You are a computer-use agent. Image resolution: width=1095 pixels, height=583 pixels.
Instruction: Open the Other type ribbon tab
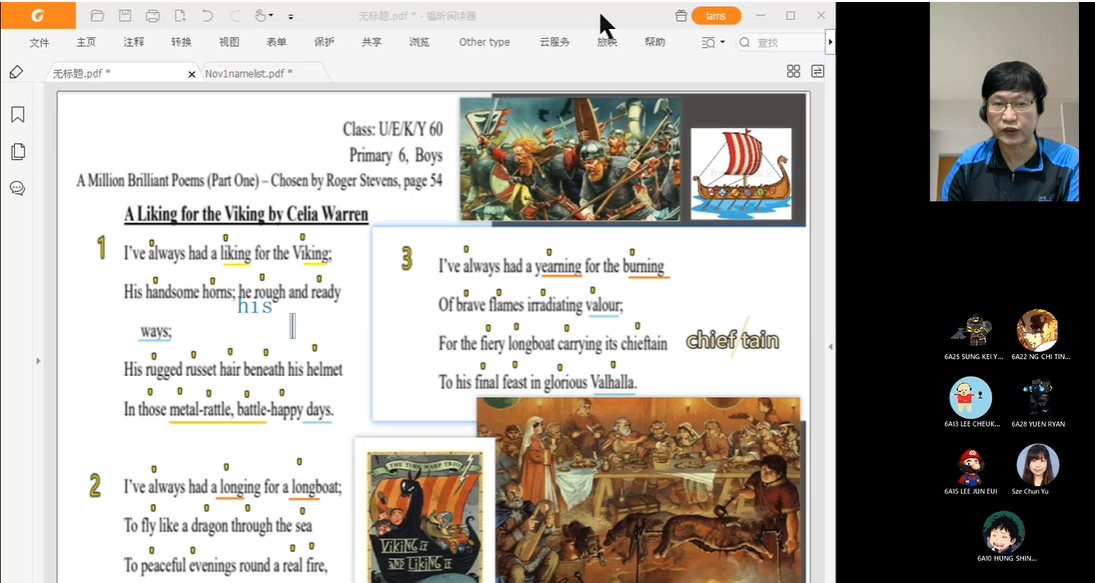click(x=484, y=42)
